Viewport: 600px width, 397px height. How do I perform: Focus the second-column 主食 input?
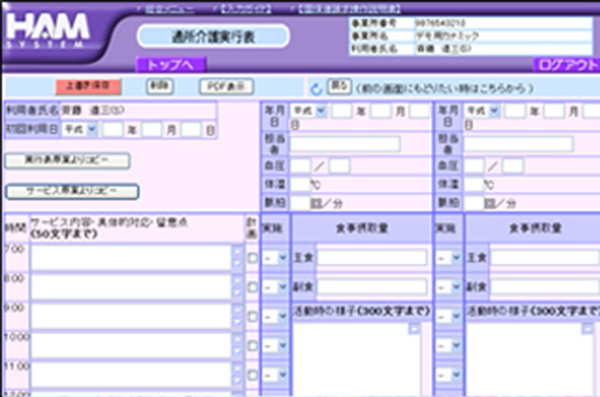(546, 257)
